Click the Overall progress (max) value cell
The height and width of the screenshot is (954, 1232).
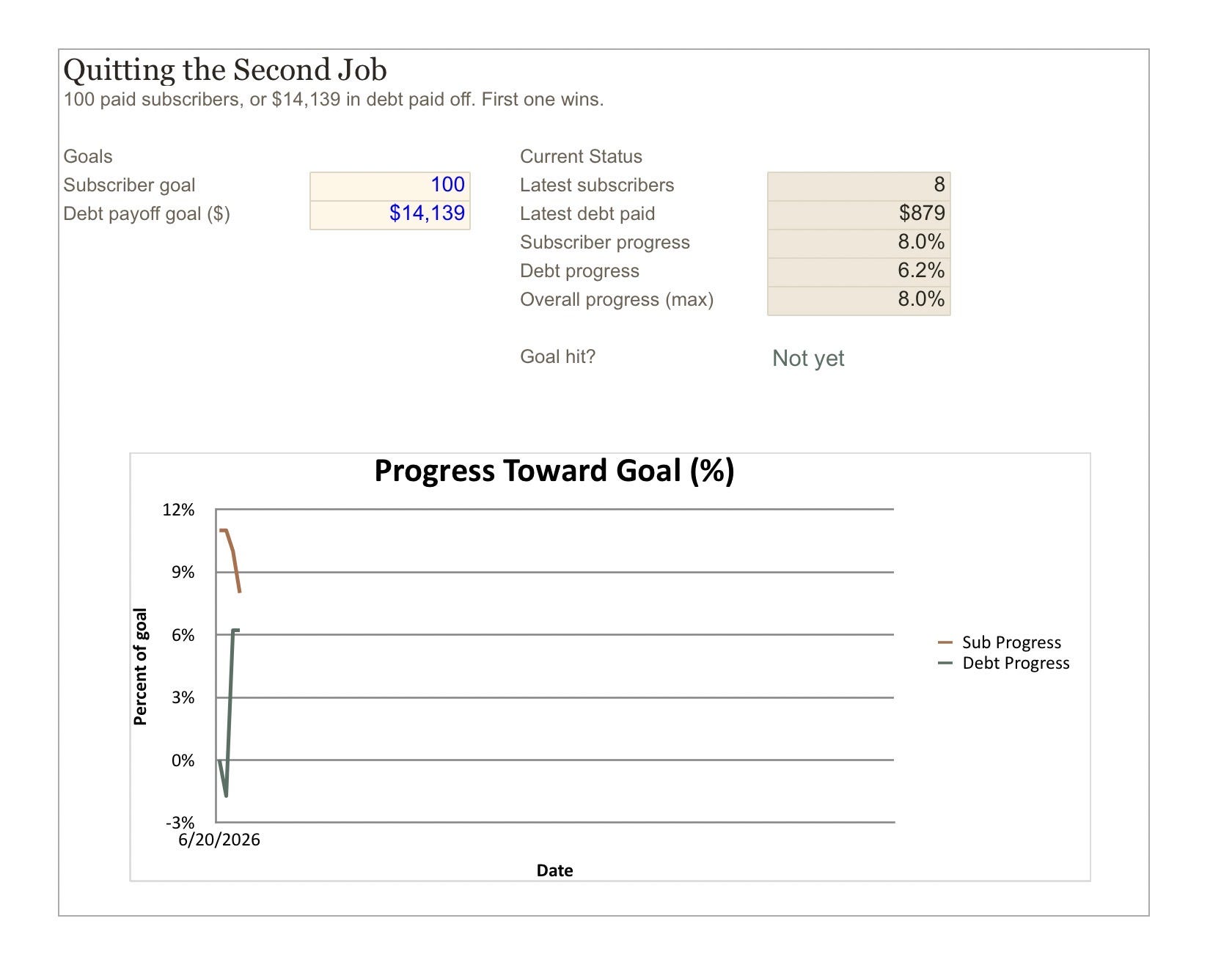859,301
